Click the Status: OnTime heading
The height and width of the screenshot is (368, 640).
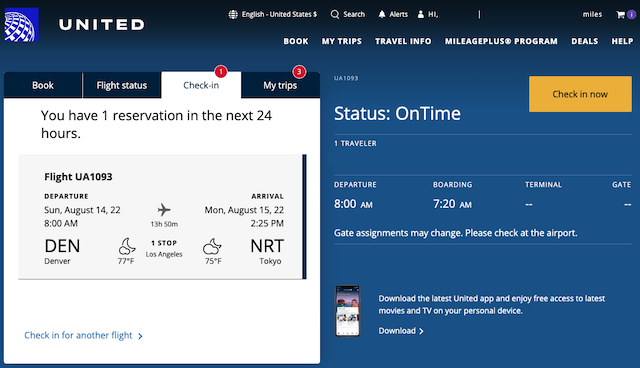click(397, 113)
